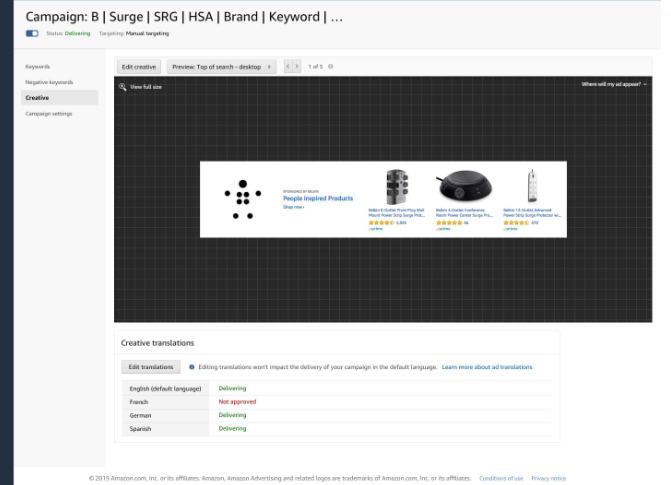671x485 pixels.
Task: Click the brand logo in ad preview
Action: click(x=243, y=199)
